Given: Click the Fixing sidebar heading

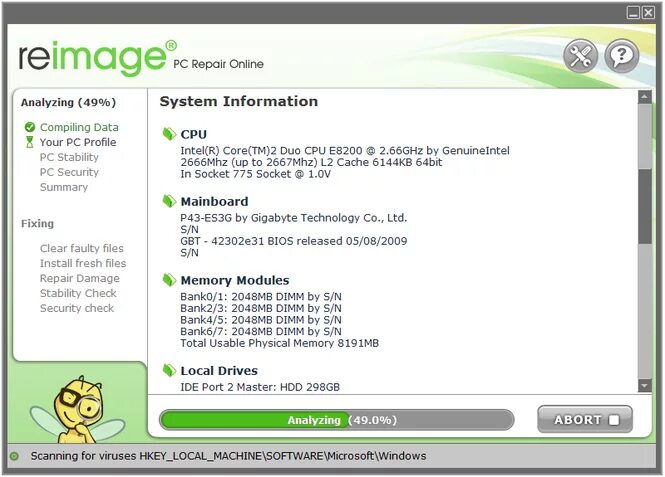Looking at the screenshot, I should [37, 223].
